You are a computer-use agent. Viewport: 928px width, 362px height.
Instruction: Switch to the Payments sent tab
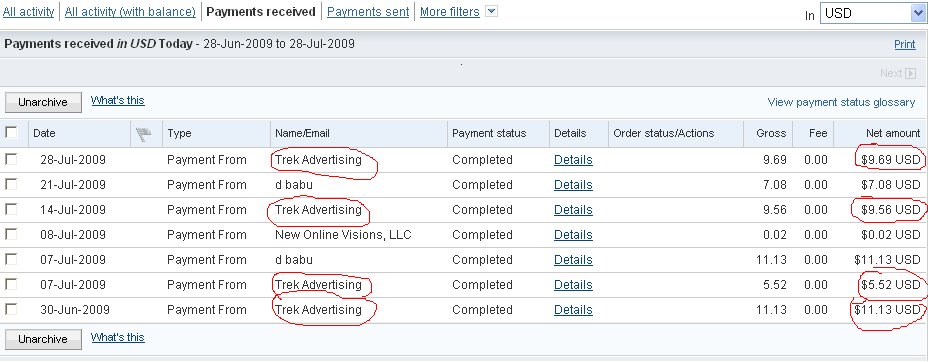368,12
